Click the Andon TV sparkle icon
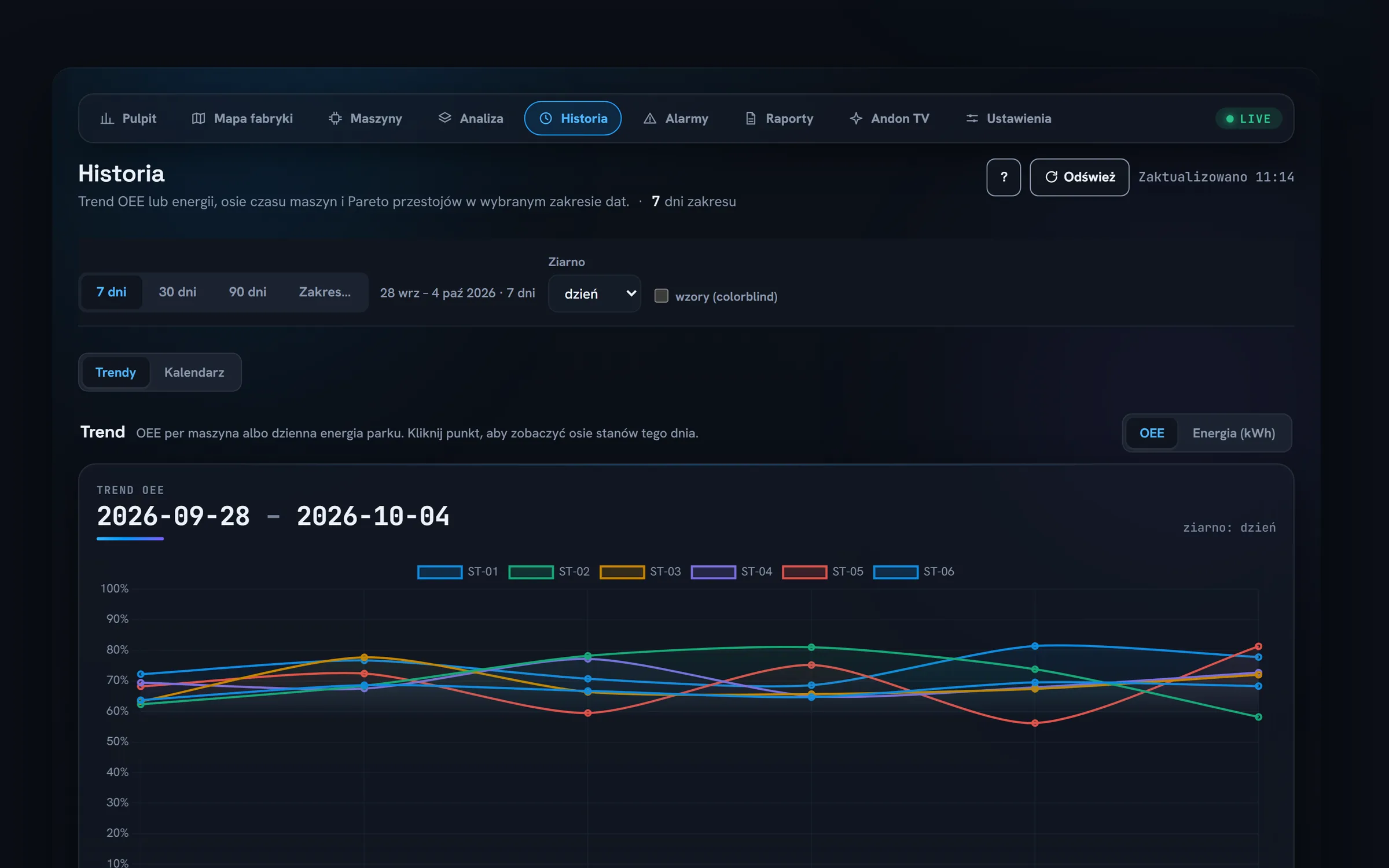The width and height of the screenshot is (1389, 868). (x=856, y=119)
